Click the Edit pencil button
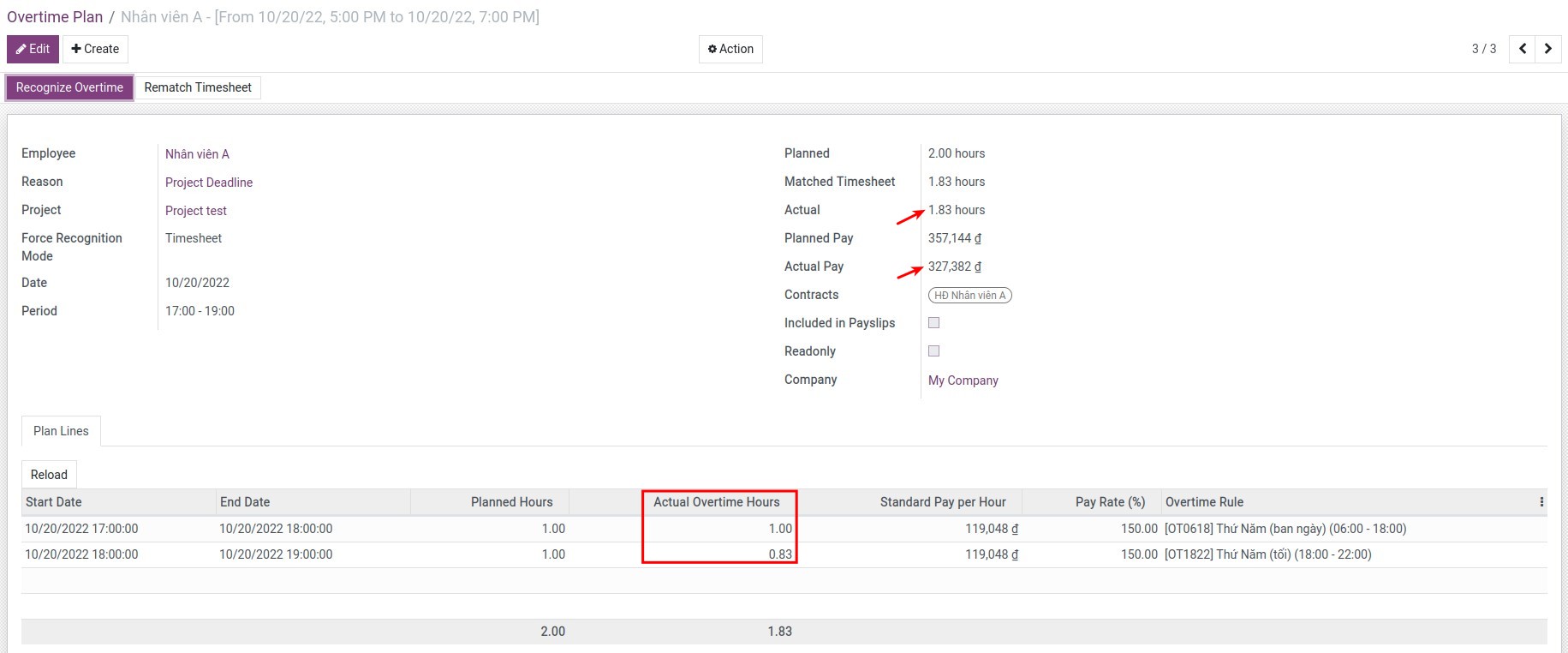The width and height of the screenshot is (1568, 653). pyautogui.click(x=33, y=49)
